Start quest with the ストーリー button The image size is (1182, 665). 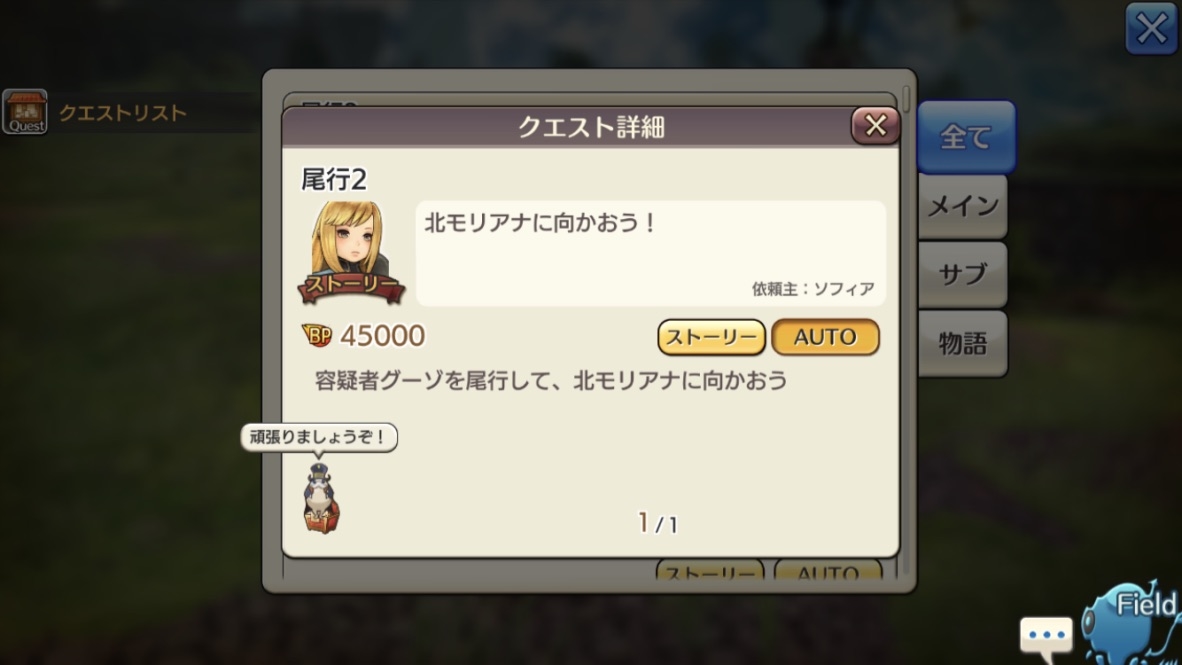(712, 337)
